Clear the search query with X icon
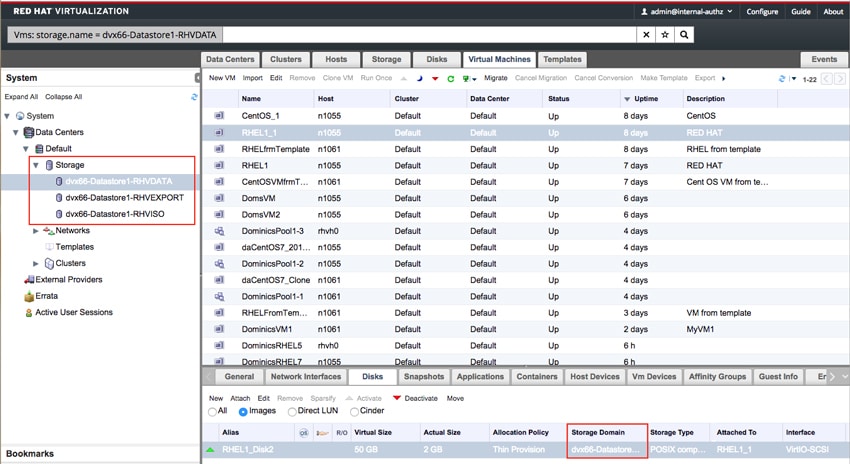The width and height of the screenshot is (850, 464). (646, 35)
